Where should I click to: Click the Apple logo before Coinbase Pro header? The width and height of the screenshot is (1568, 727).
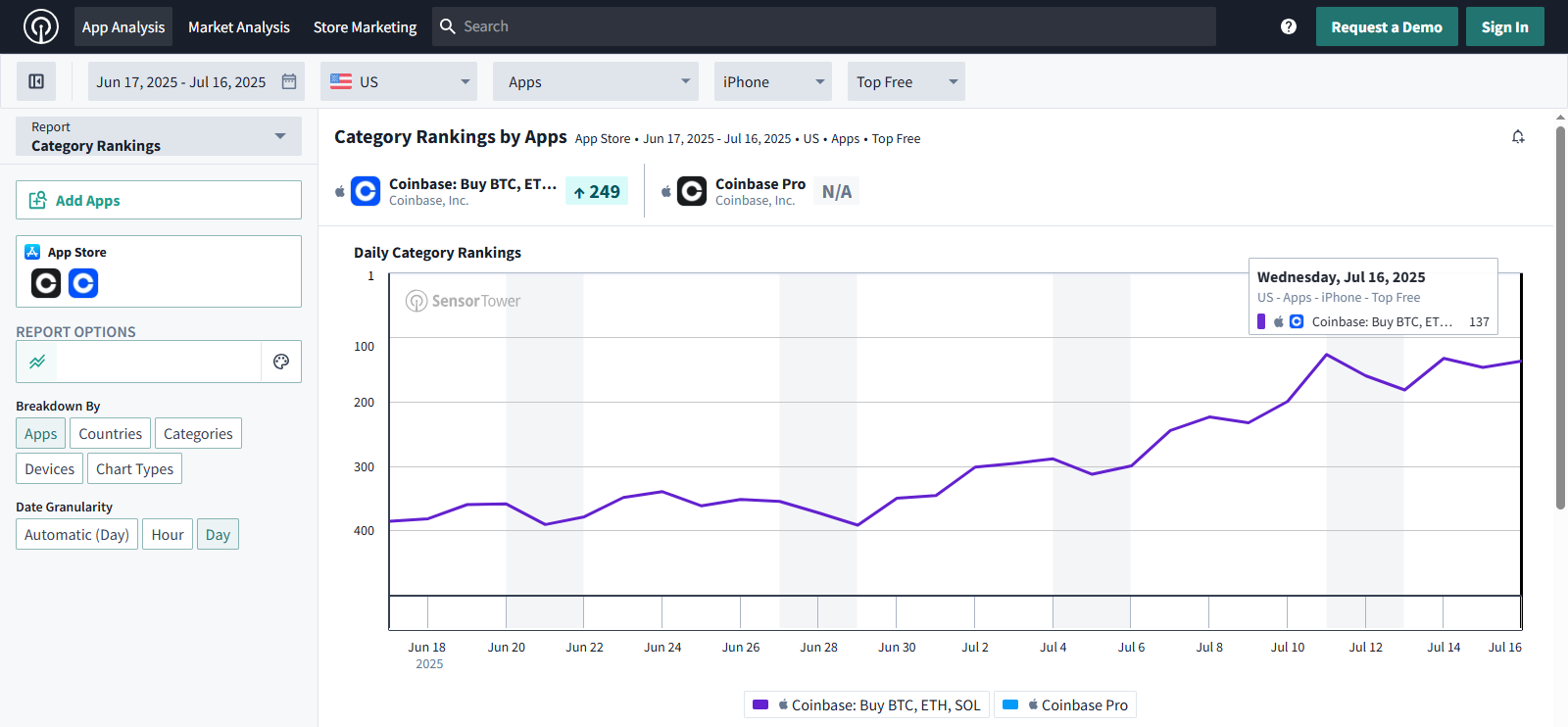[x=666, y=191]
